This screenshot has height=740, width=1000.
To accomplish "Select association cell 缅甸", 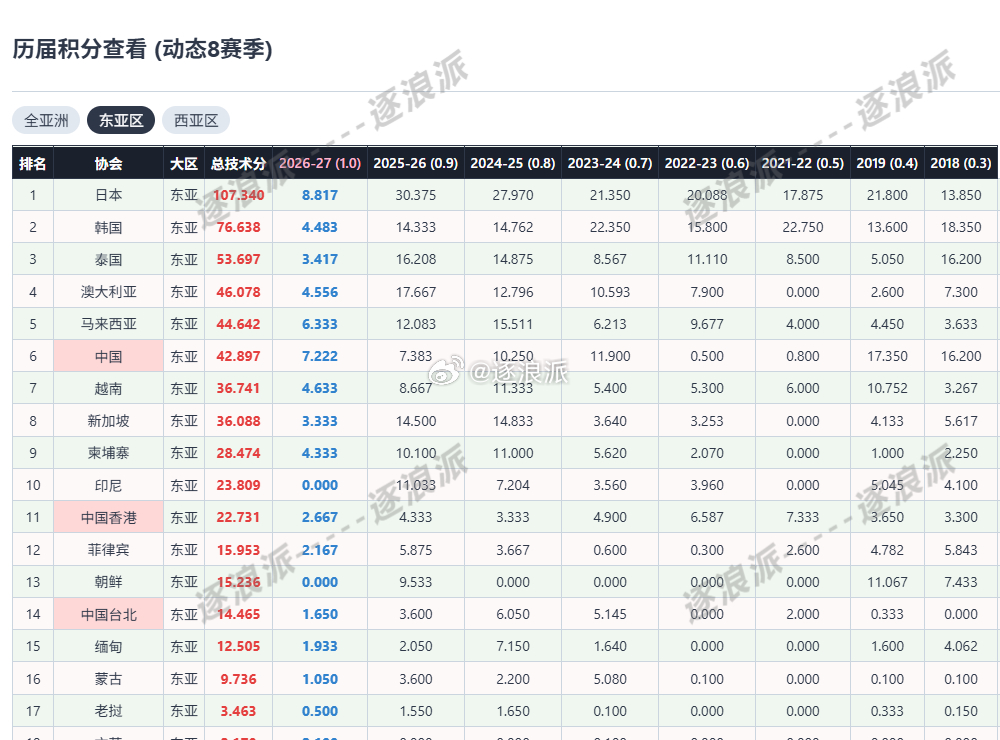I will tap(108, 646).
